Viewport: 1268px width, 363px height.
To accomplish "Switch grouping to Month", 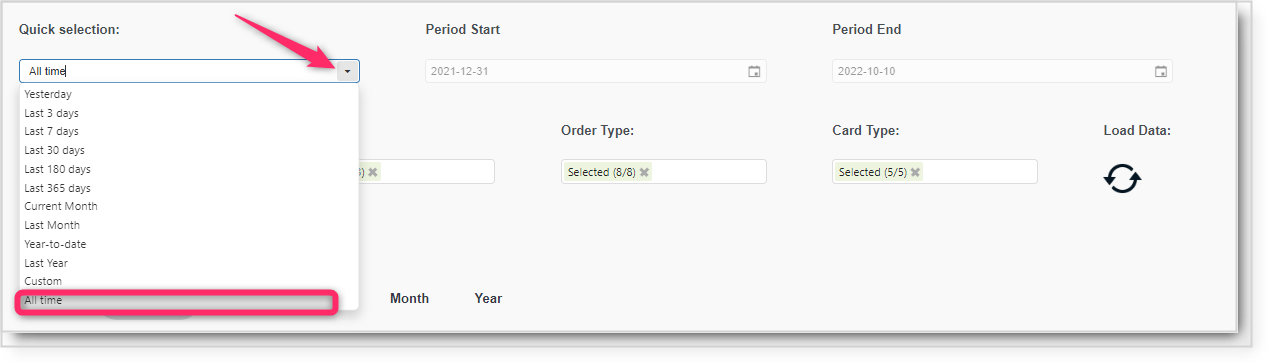I will (409, 298).
